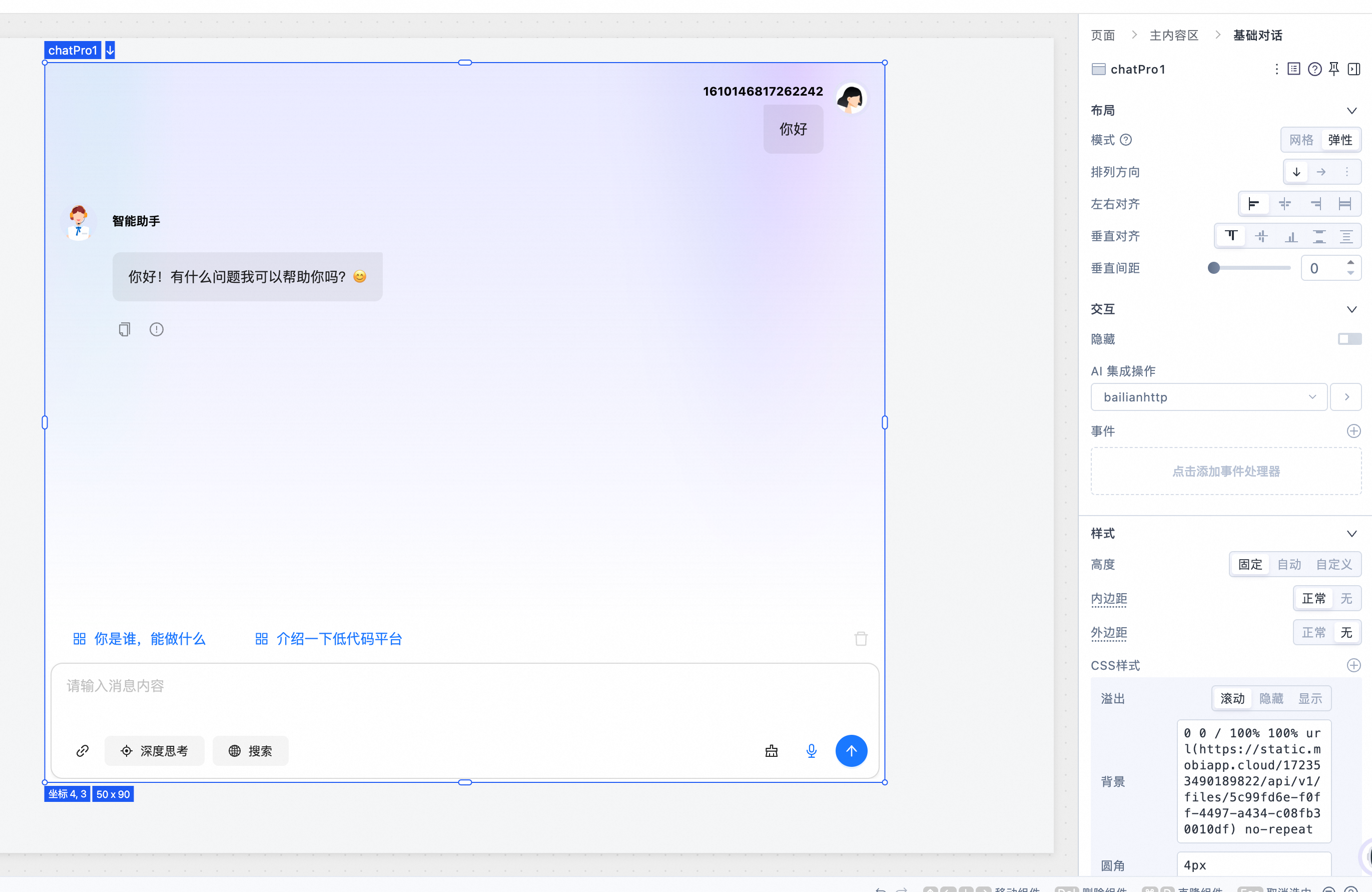This screenshot has width=1372, height=892.
Task: Click the suggestion 介绍一下低代码平台
Action: tap(329, 638)
